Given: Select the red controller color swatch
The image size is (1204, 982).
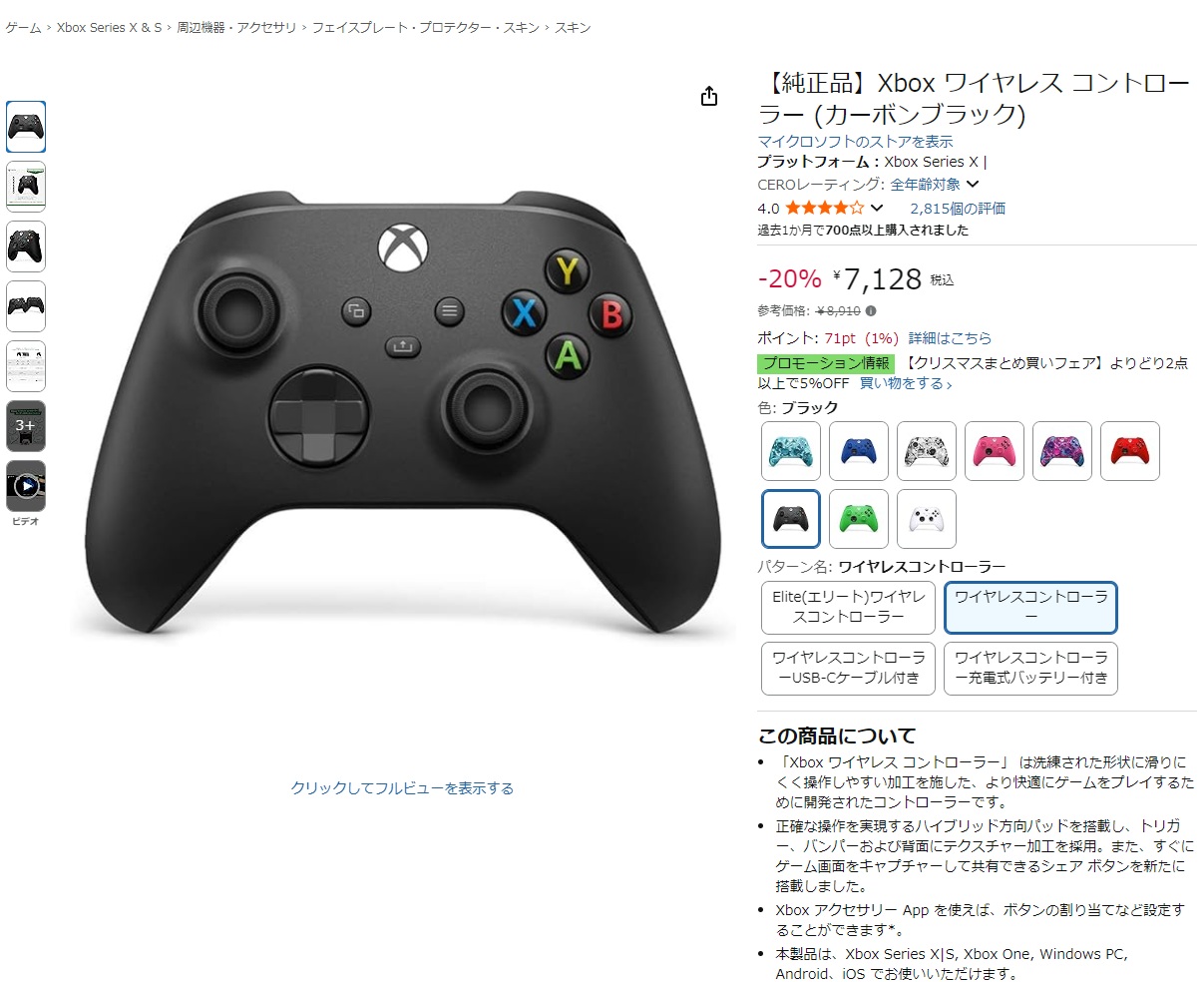Looking at the screenshot, I should [1130, 451].
